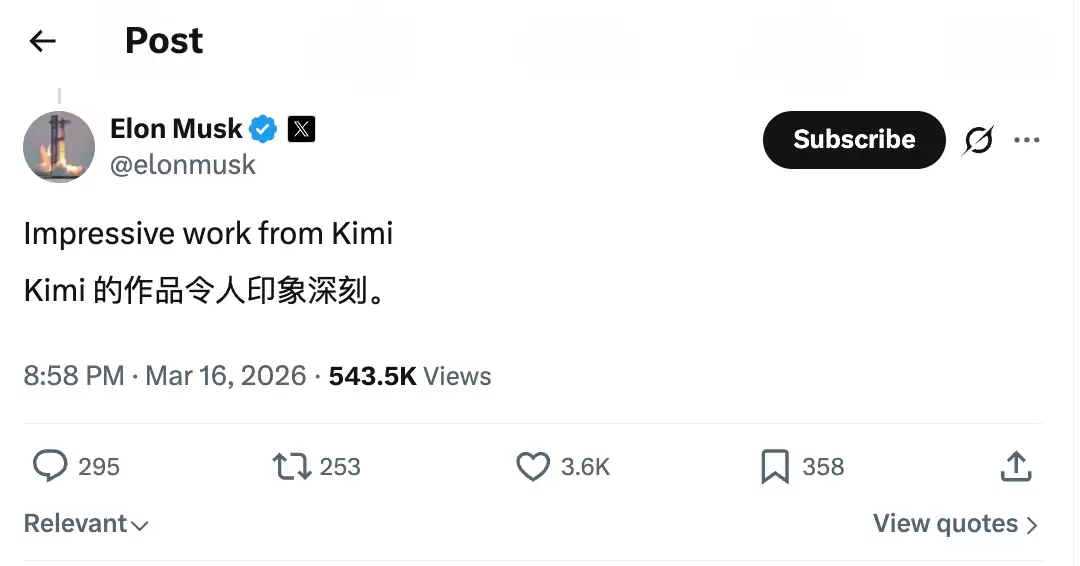Bookmark the post with the bookmark icon

[x=775, y=467]
